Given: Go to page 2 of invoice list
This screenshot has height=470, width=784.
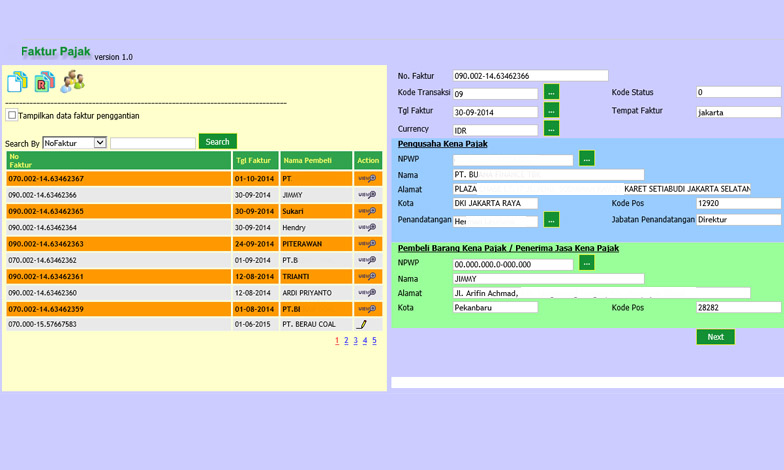Looking at the screenshot, I should pos(346,341).
